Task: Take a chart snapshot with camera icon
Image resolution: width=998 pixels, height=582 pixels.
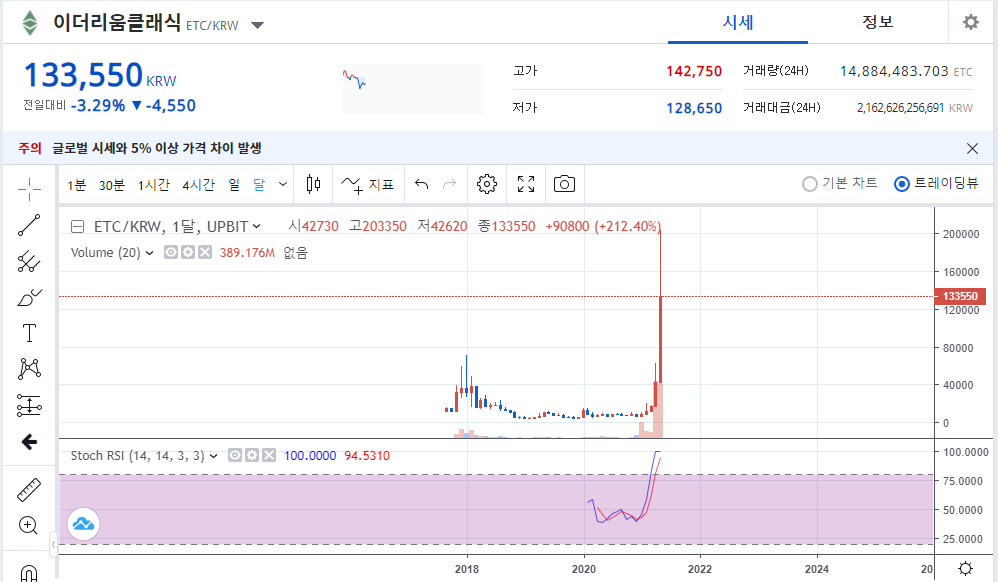Action: (565, 184)
